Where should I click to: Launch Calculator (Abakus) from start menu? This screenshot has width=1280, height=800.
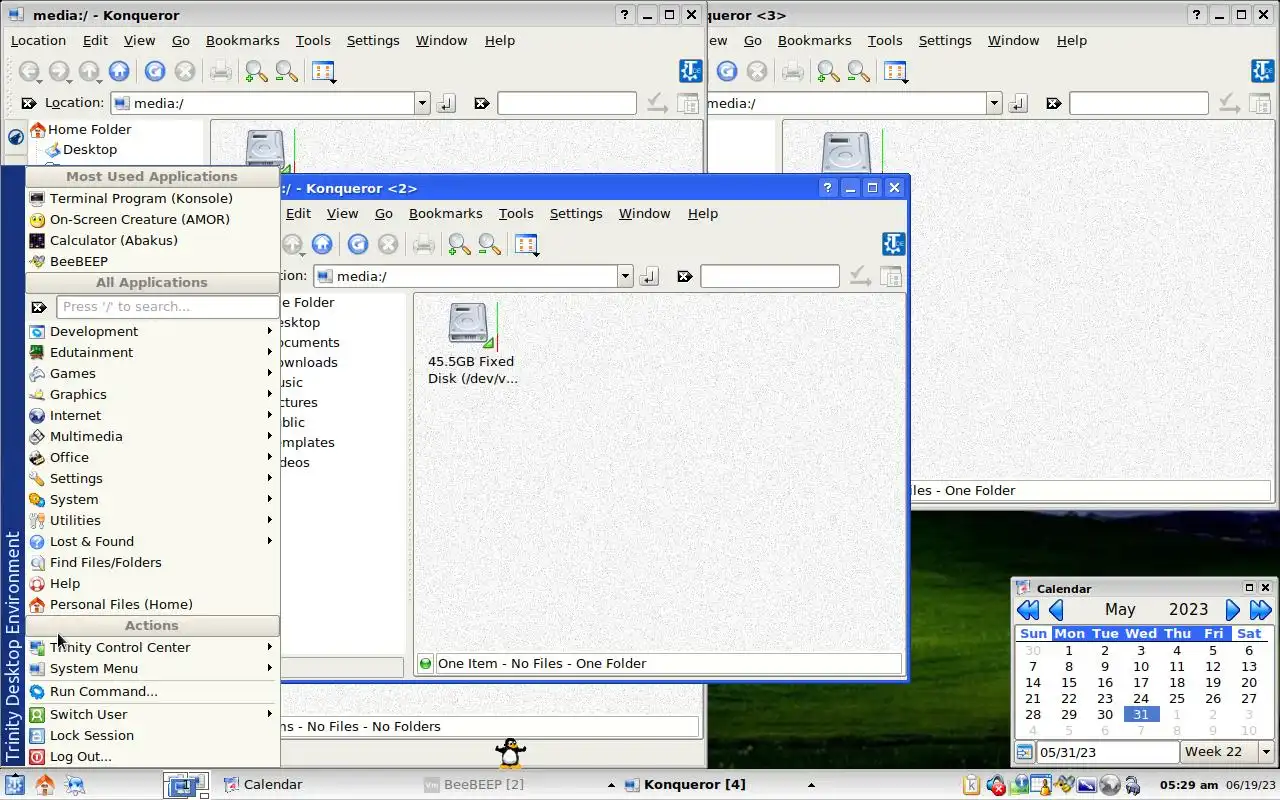click(152, 240)
